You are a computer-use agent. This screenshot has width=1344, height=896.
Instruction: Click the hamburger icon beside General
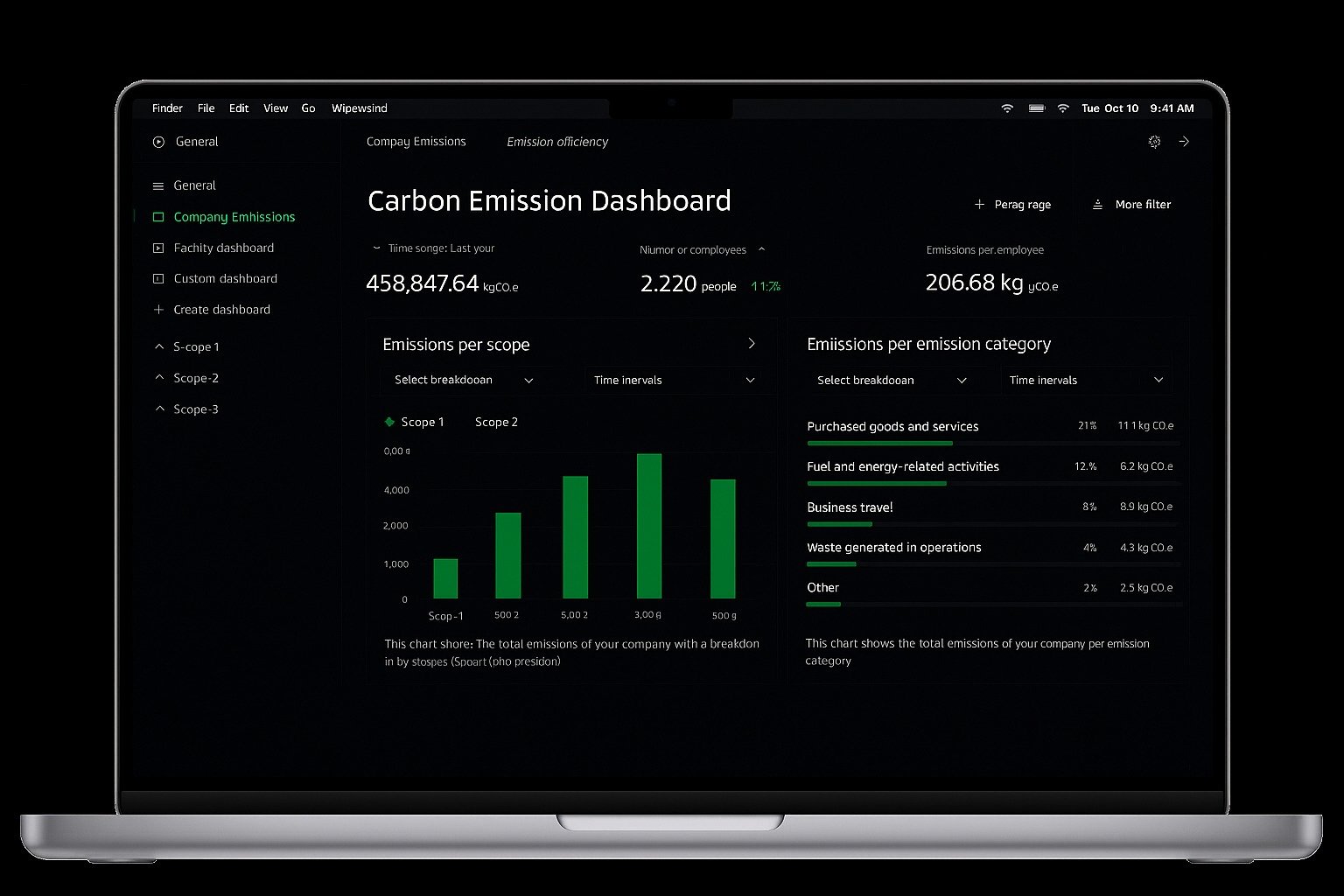158,185
